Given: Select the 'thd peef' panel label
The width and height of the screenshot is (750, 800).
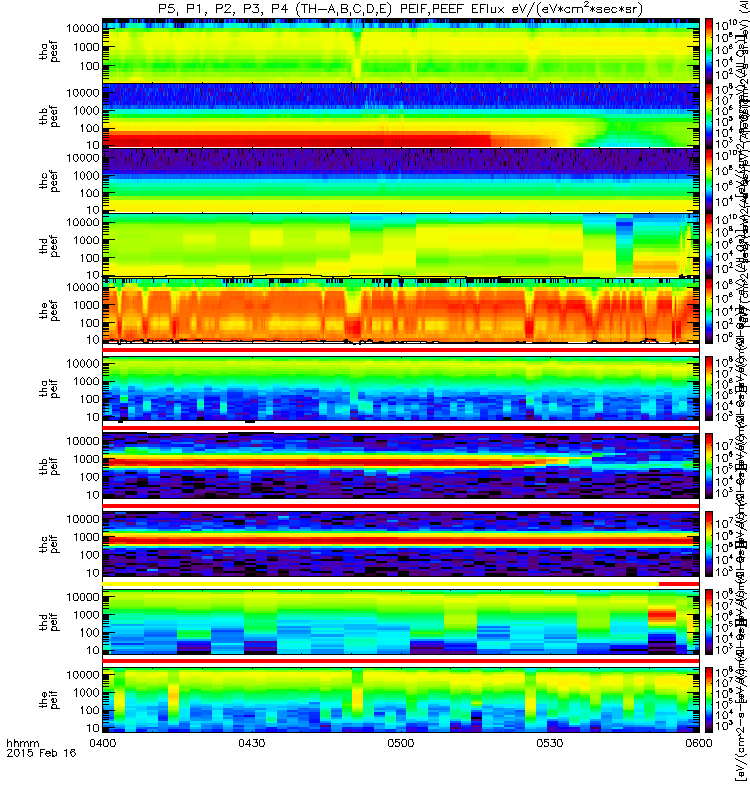Looking at the screenshot, I should tap(49, 246).
